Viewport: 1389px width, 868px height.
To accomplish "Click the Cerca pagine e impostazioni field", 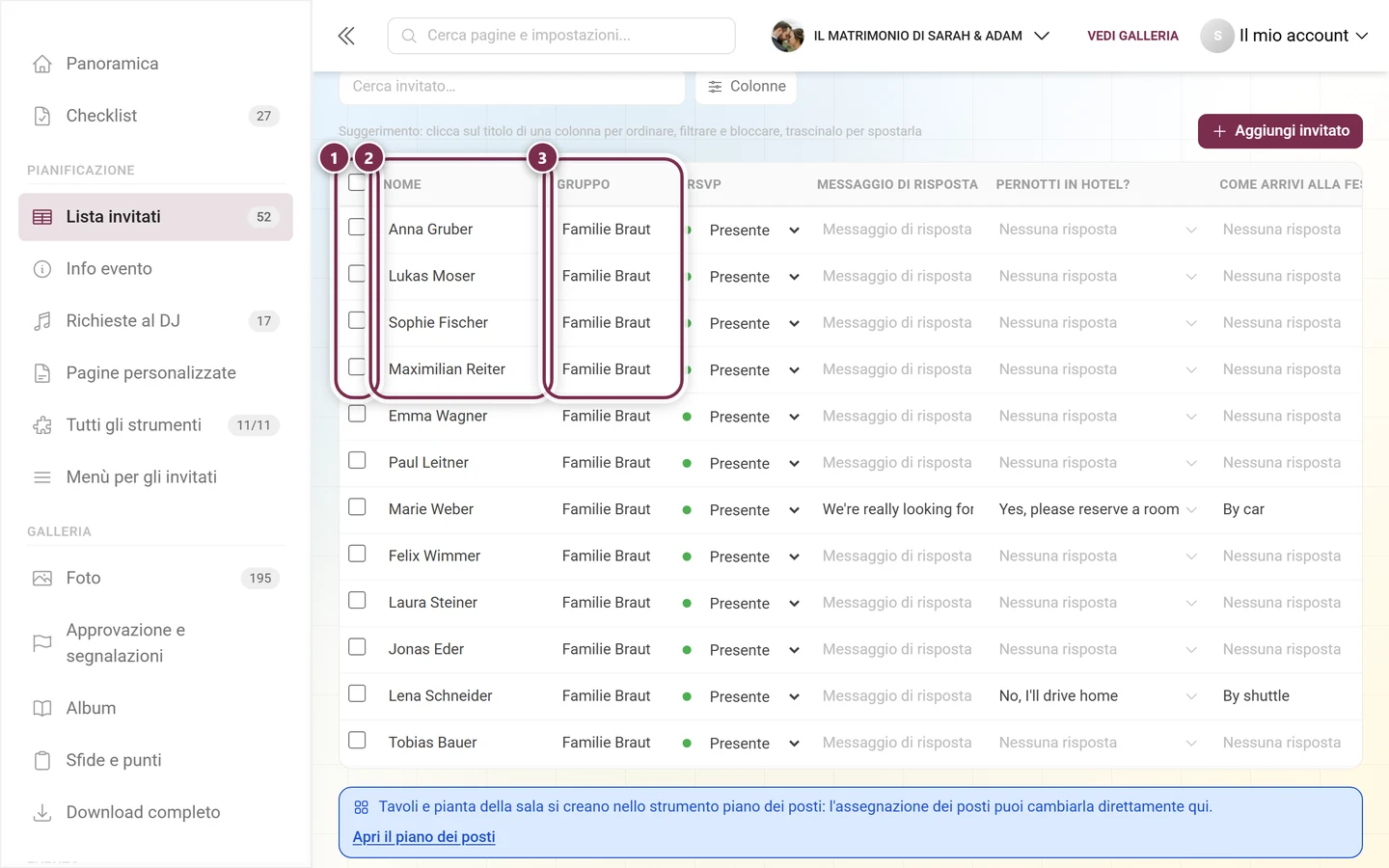I will click(561, 36).
